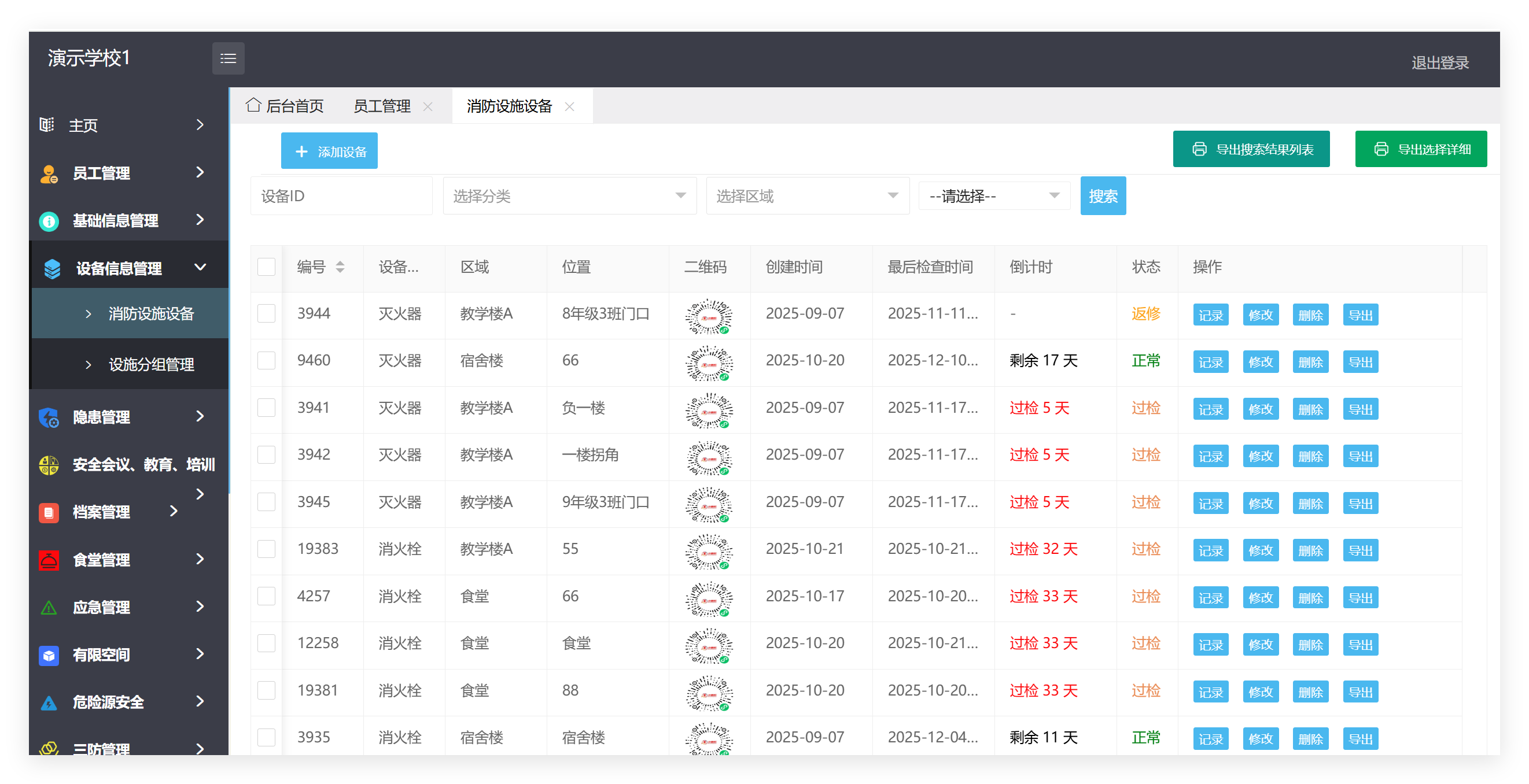Switch to the 员工管理 tab

coord(382,106)
